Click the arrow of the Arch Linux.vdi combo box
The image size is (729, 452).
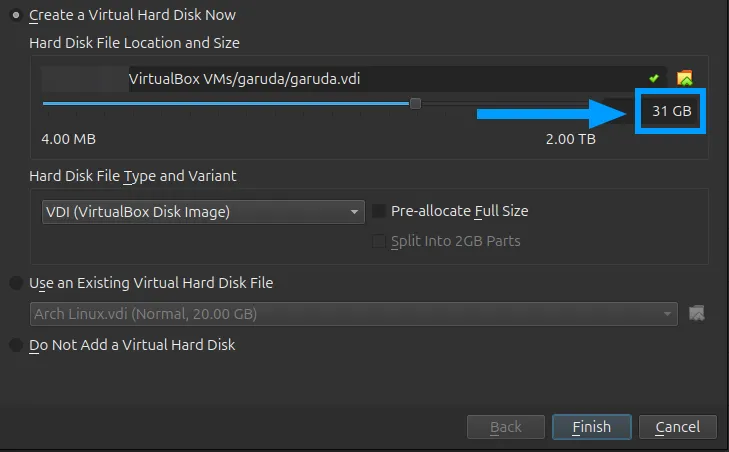(667, 314)
